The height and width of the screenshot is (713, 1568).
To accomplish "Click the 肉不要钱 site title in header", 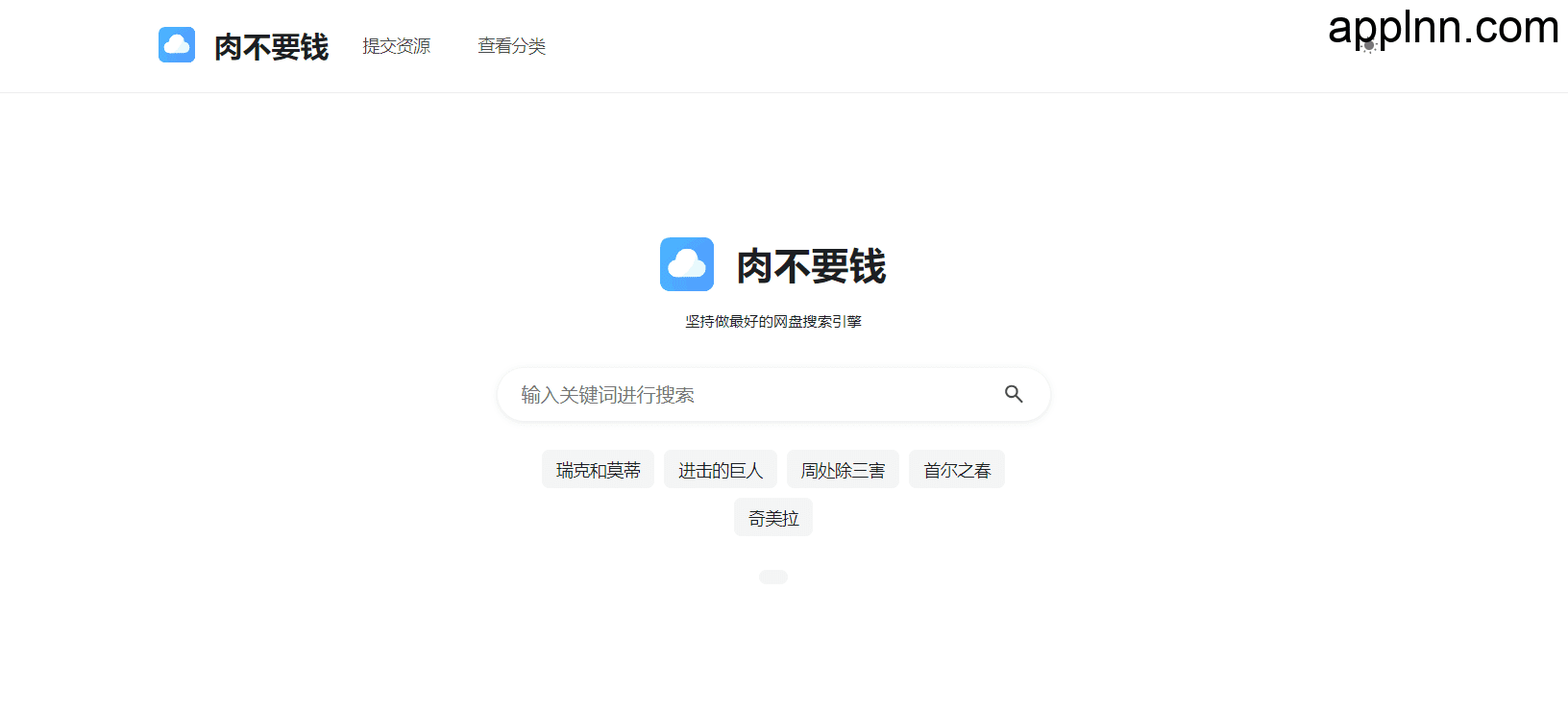I will pyautogui.click(x=272, y=46).
